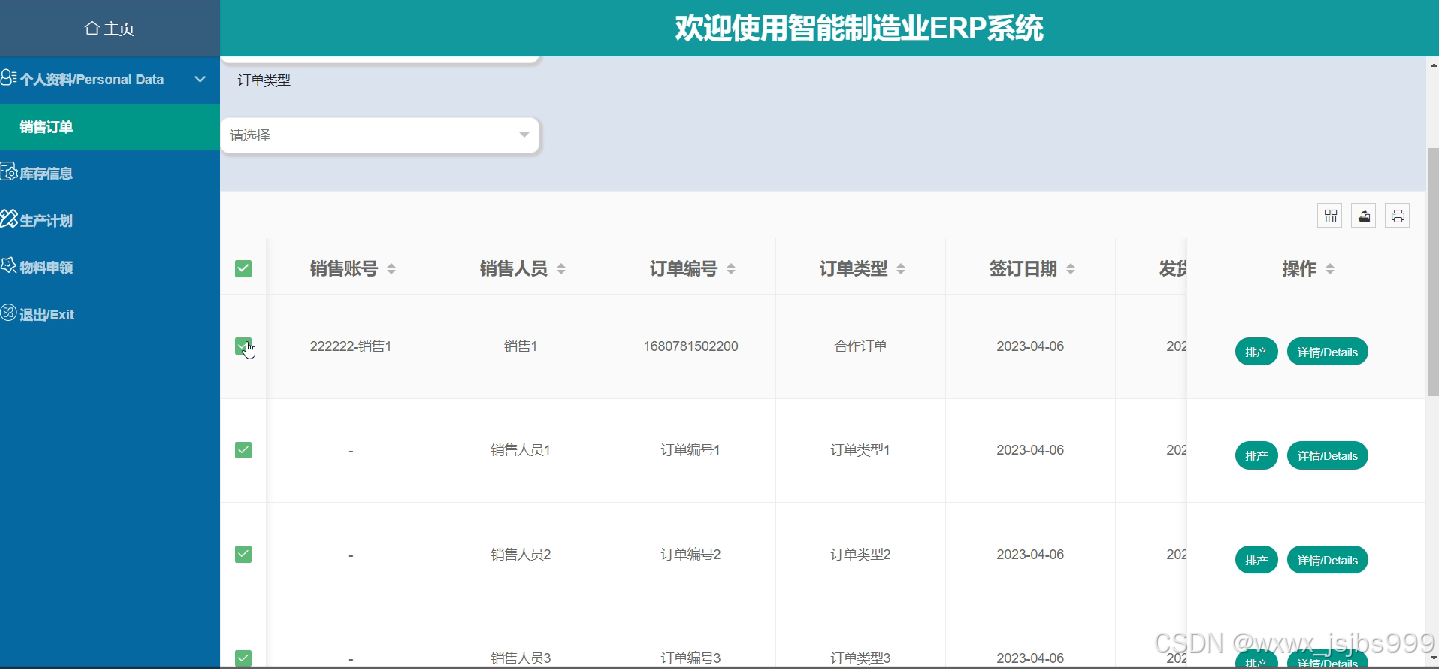The image size is (1439, 669).
Task: Click 排产 button for order 1680781502200
Action: click(1256, 352)
